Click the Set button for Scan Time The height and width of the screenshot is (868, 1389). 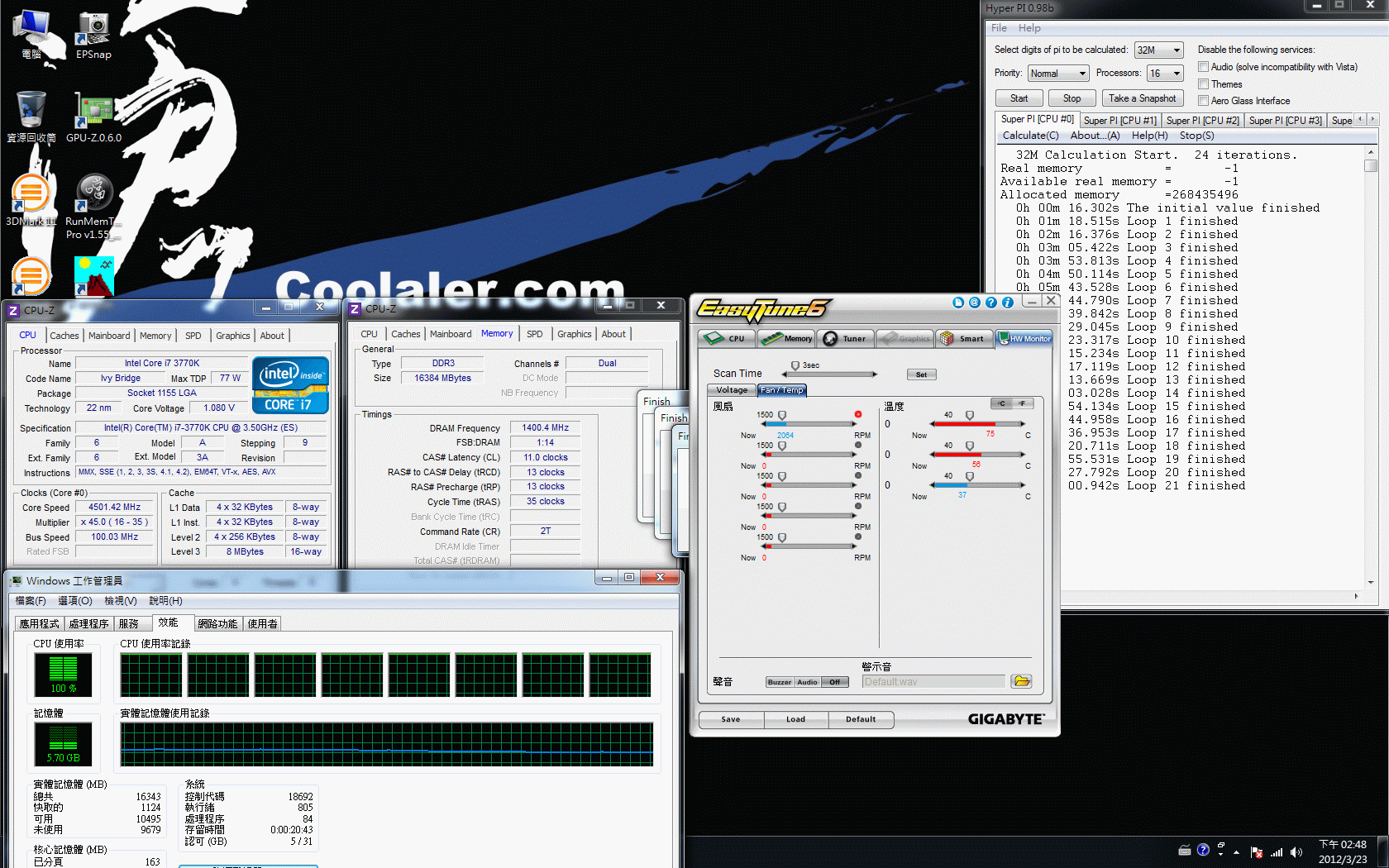click(921, 374)
